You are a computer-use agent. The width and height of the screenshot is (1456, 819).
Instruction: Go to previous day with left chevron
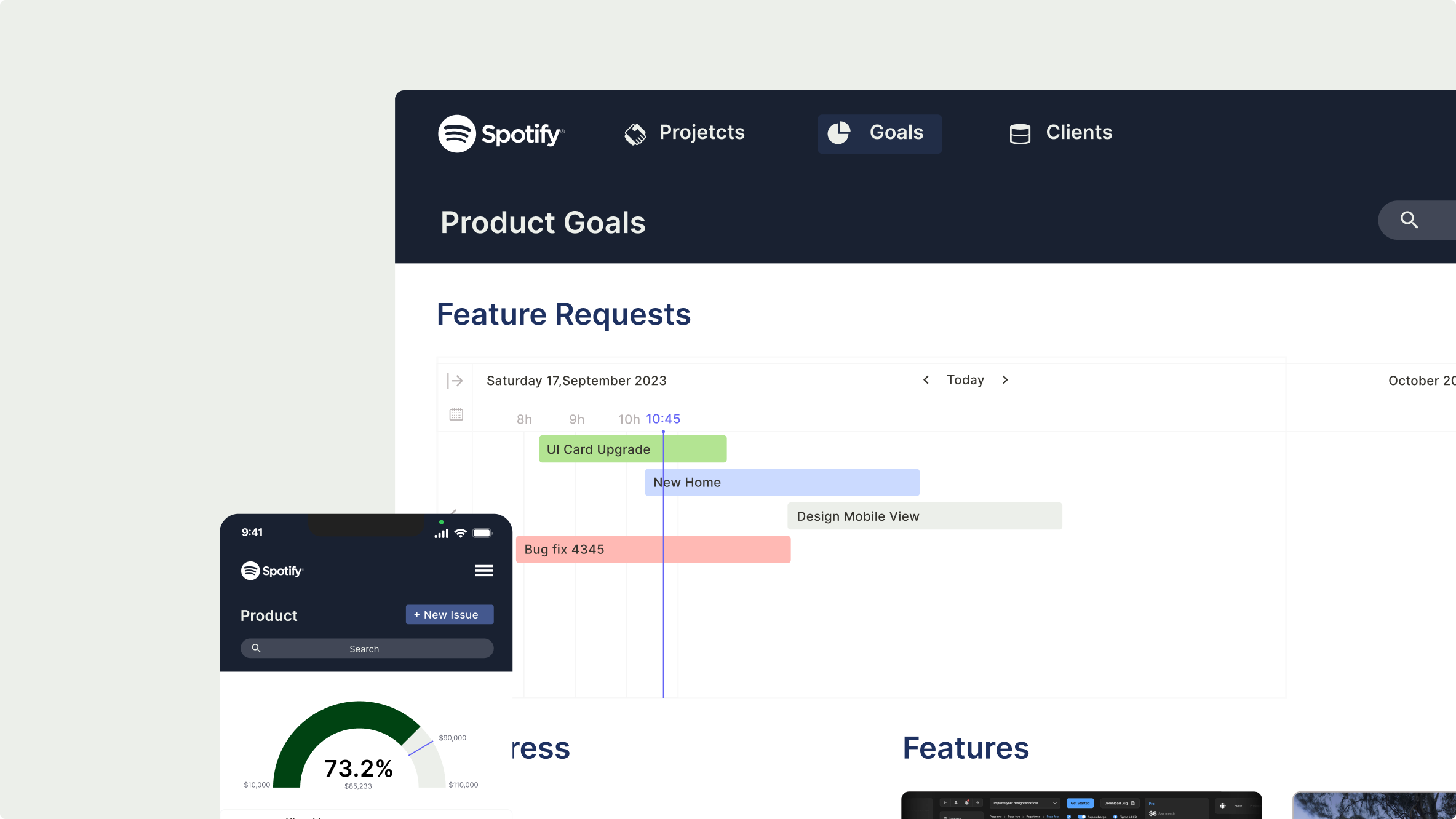(926, 380)
